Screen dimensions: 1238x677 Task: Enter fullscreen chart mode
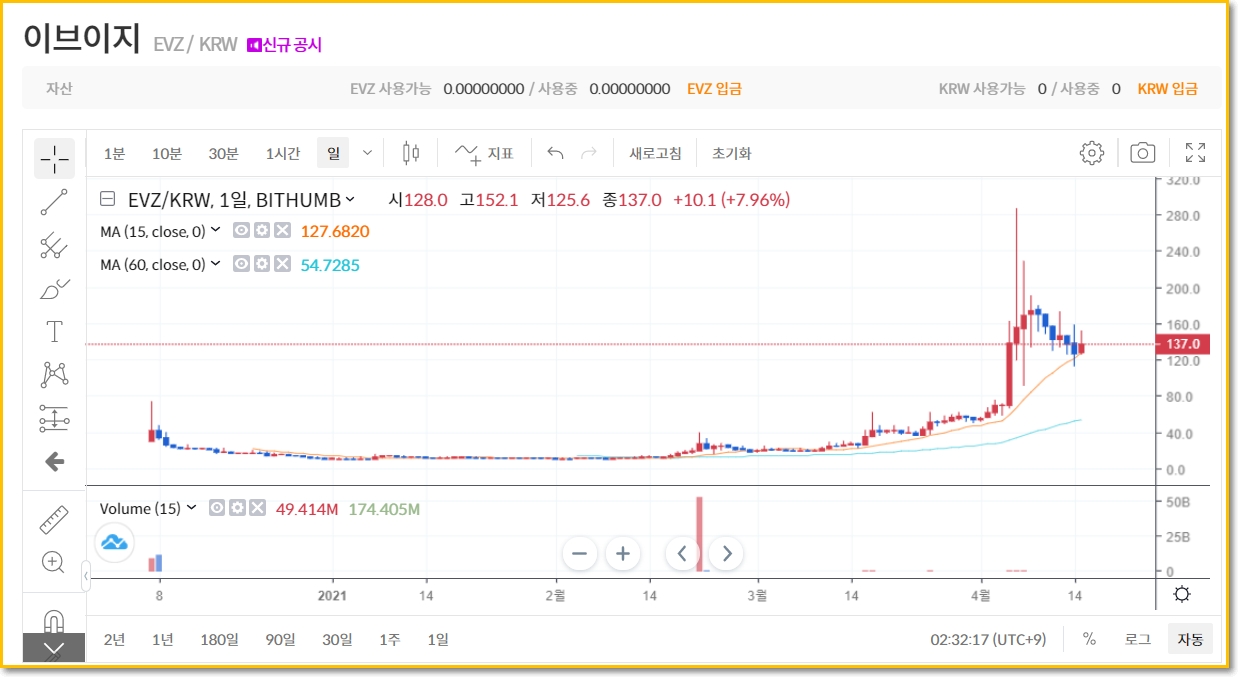[x=1195, y=153]
